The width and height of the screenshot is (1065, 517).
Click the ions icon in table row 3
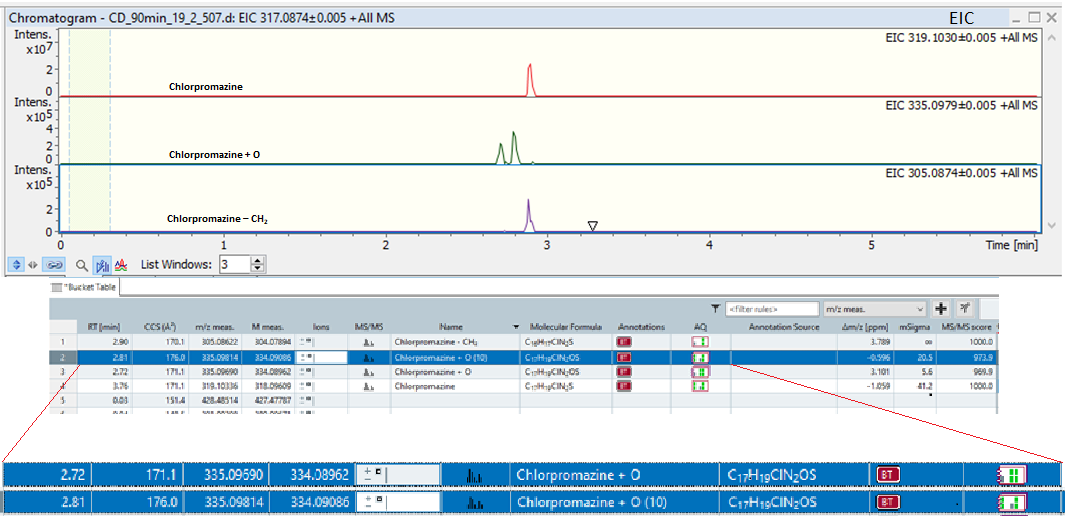coord(306,372)
